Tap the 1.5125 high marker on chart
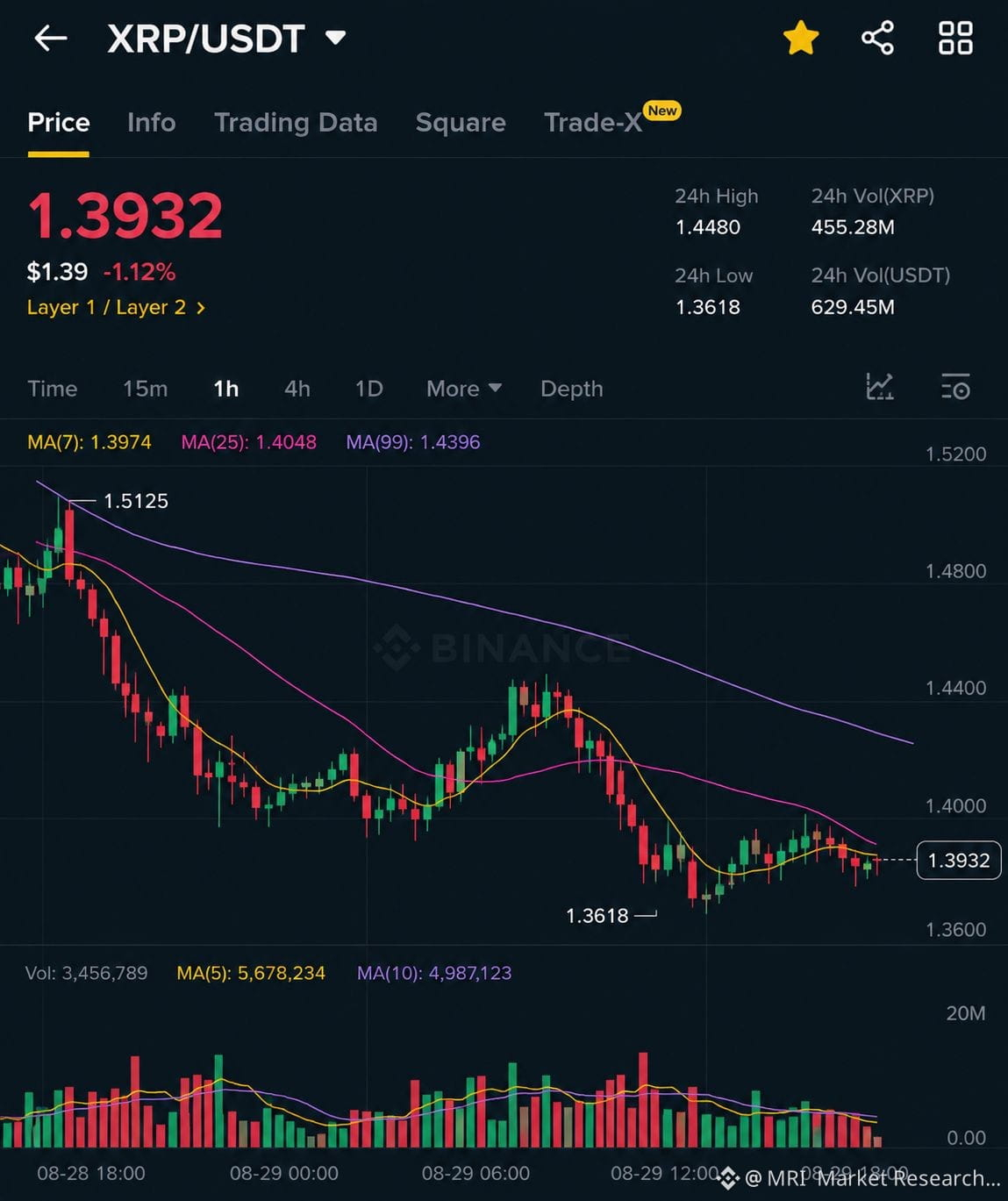 [136, 501]
